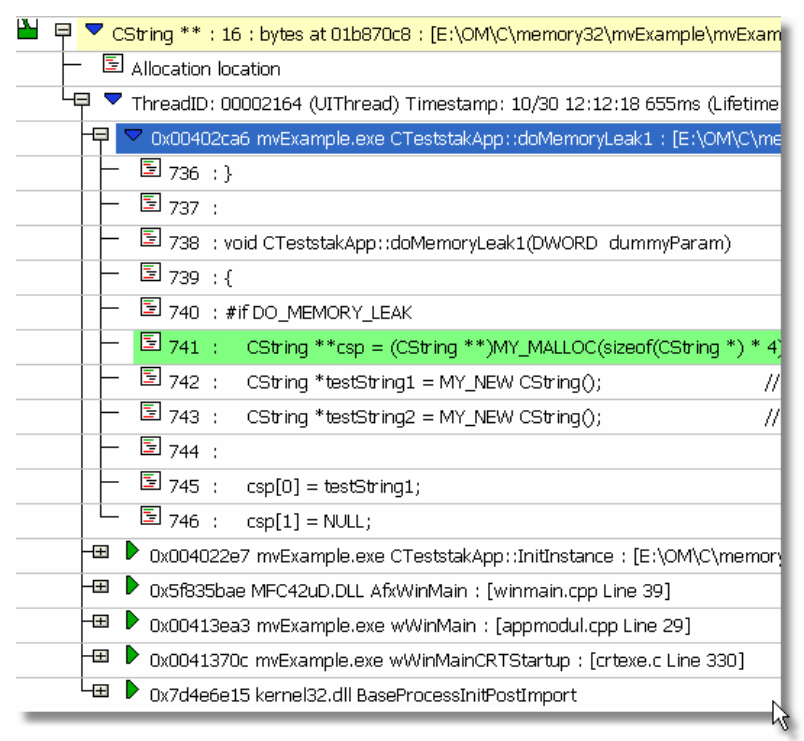Image resolution: width=804 pixels, height=741 pixels.
Task: Collapse the doMemoryLeak1 stack frame
Action: (x=100, y=135)
